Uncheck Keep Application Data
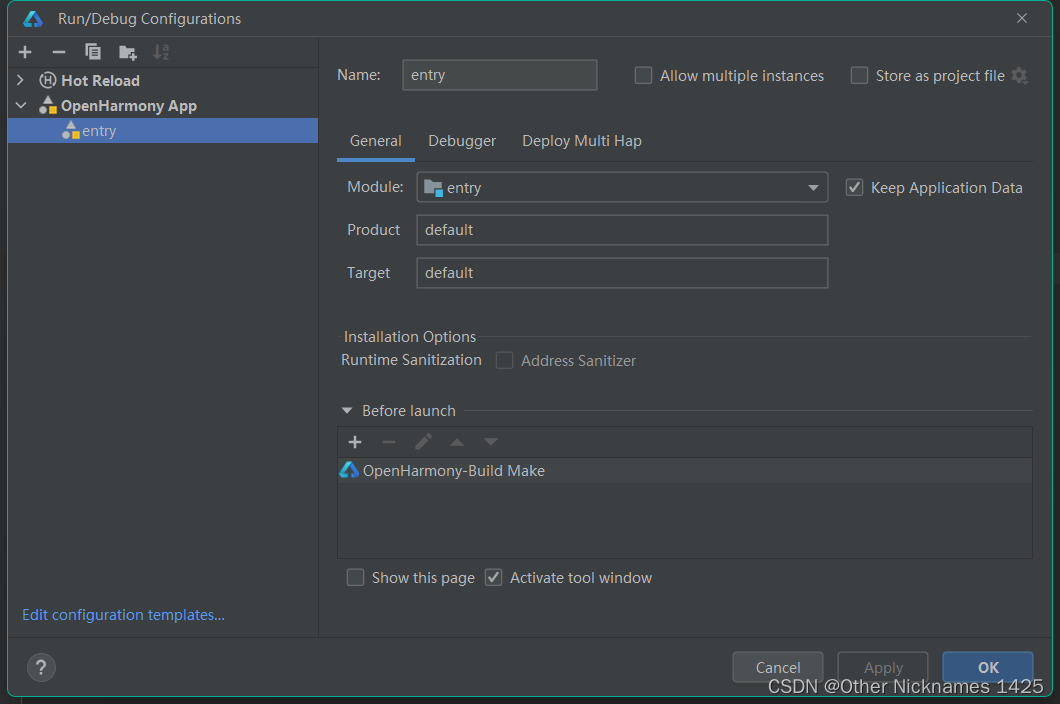The width and height of the screenshot is (1060, 704). point(855,187)
